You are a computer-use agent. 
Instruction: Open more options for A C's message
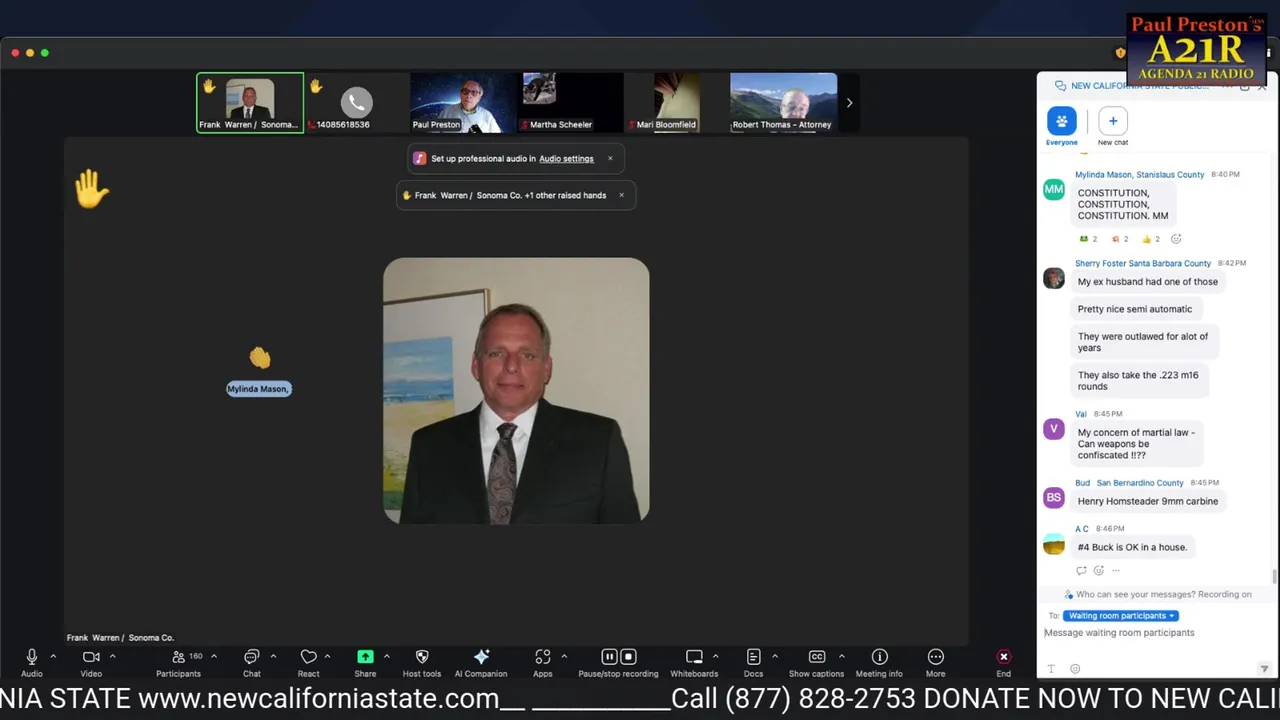click(1116, 570)
